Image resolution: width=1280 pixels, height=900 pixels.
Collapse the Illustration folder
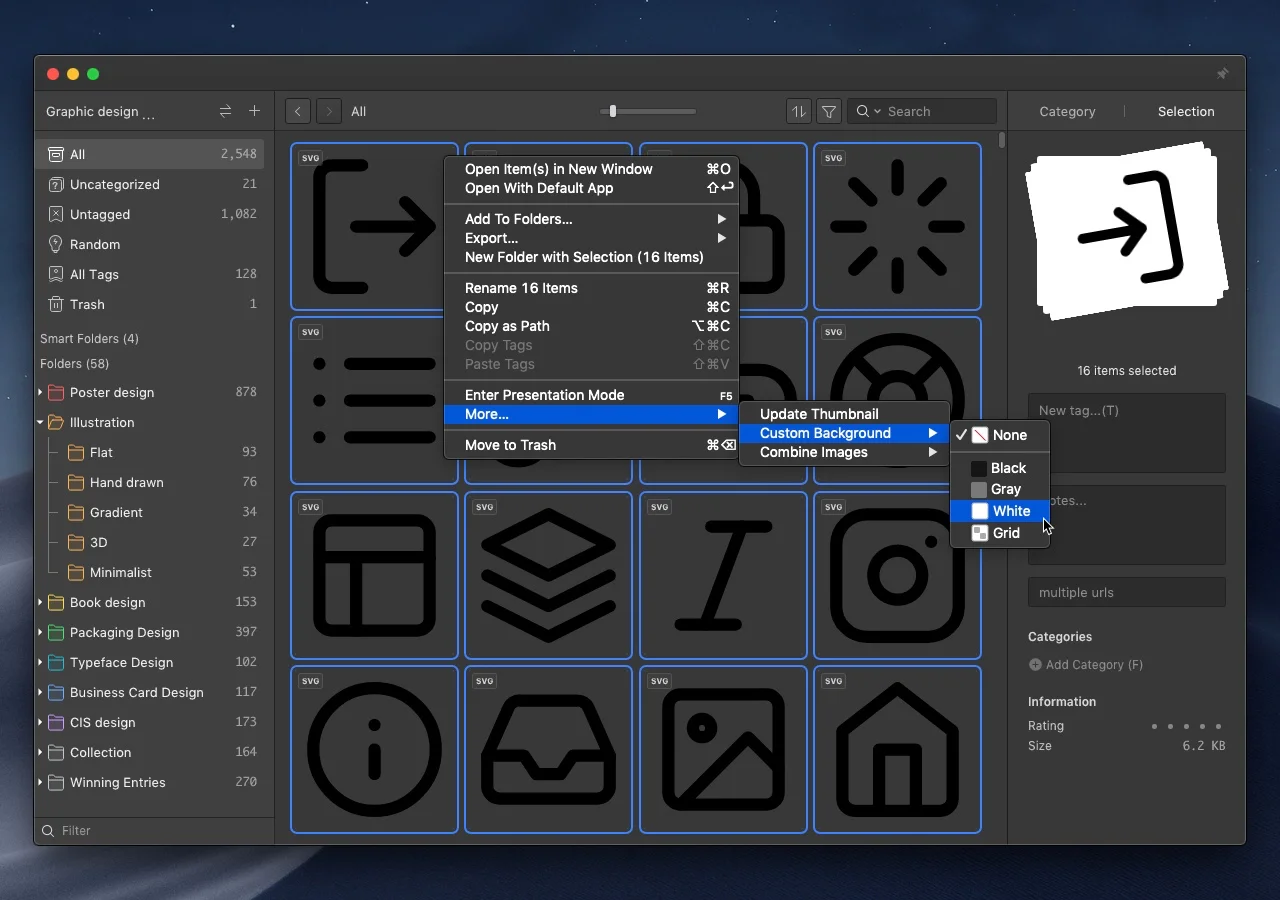[x=40, y=423]
